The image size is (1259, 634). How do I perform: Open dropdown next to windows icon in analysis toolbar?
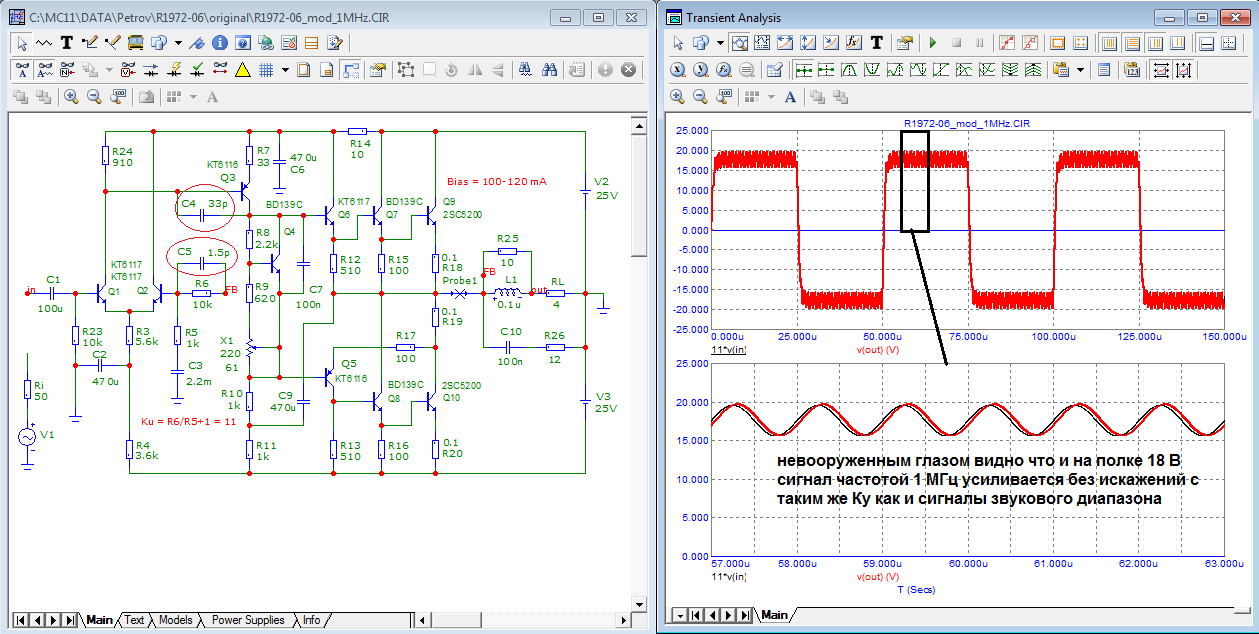click(x=720, y=43)
